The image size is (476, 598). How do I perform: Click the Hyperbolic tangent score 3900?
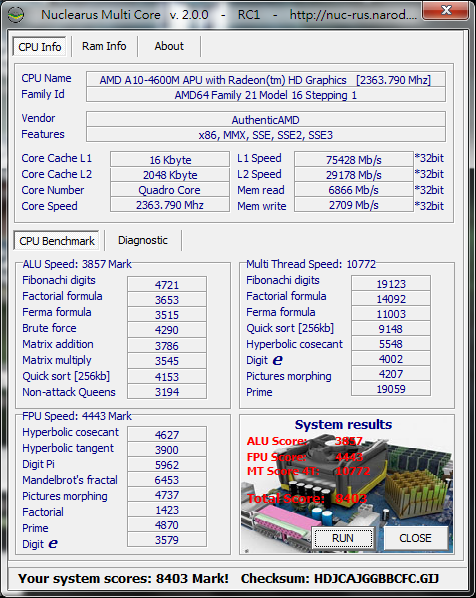coord(167,450)
